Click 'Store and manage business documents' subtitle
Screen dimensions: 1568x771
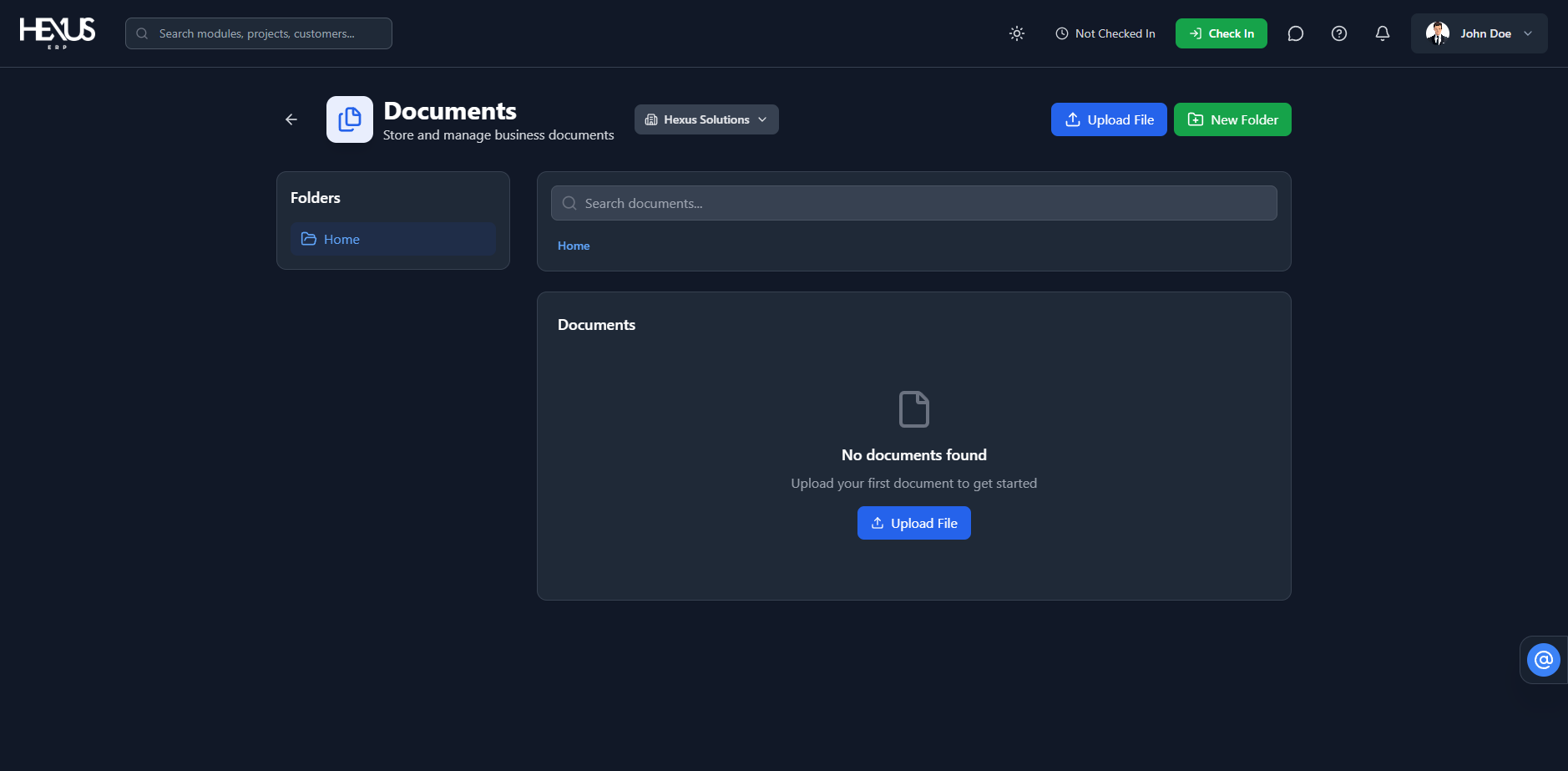[498, 135]
